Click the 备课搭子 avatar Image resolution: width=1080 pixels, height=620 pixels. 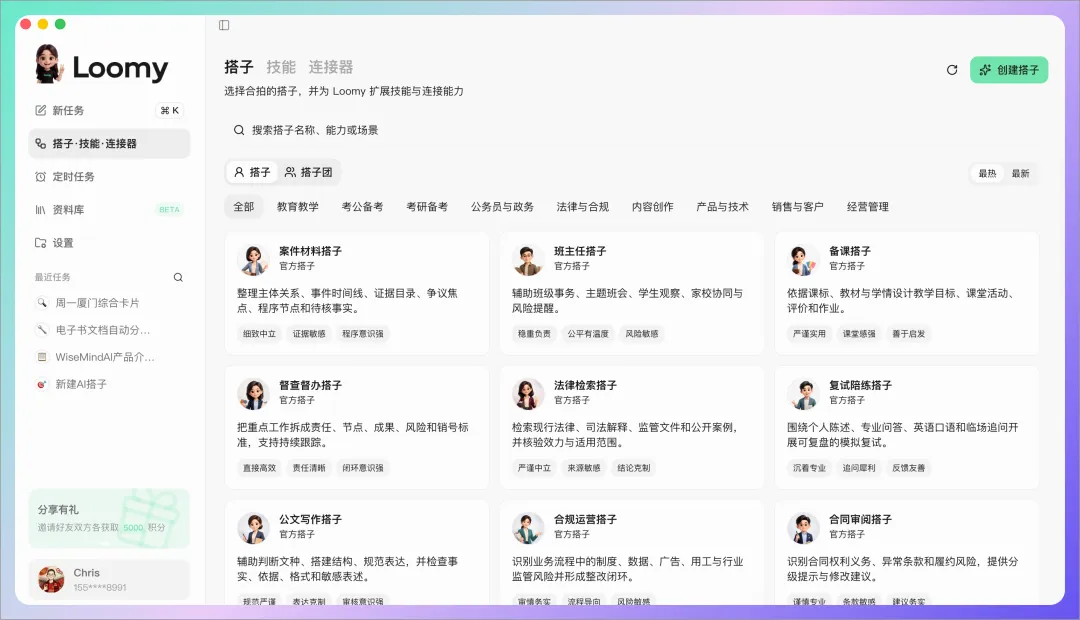click(x=803, y=260)
